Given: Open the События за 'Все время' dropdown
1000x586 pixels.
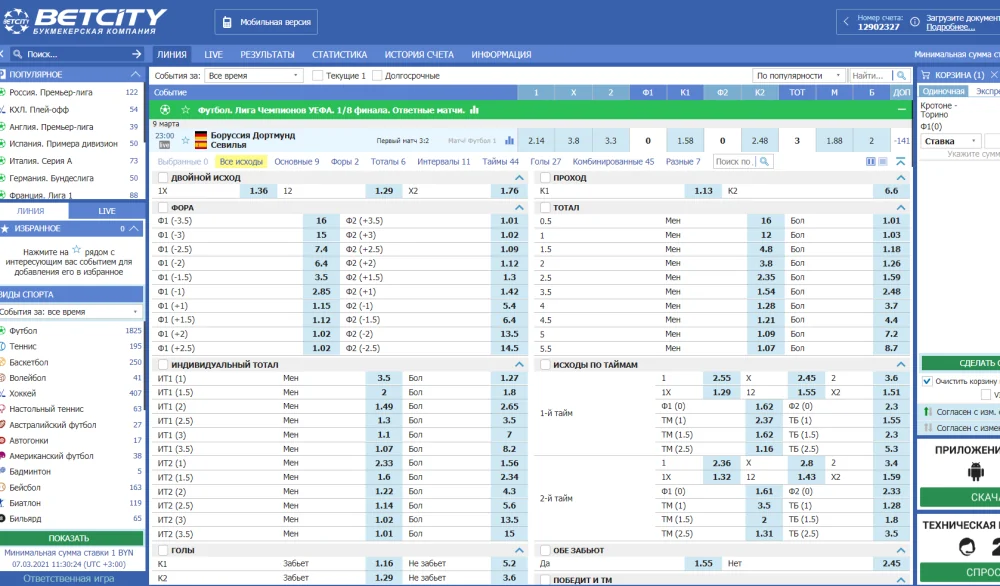Looking at the screenshot, I should (x=254, y=76).
